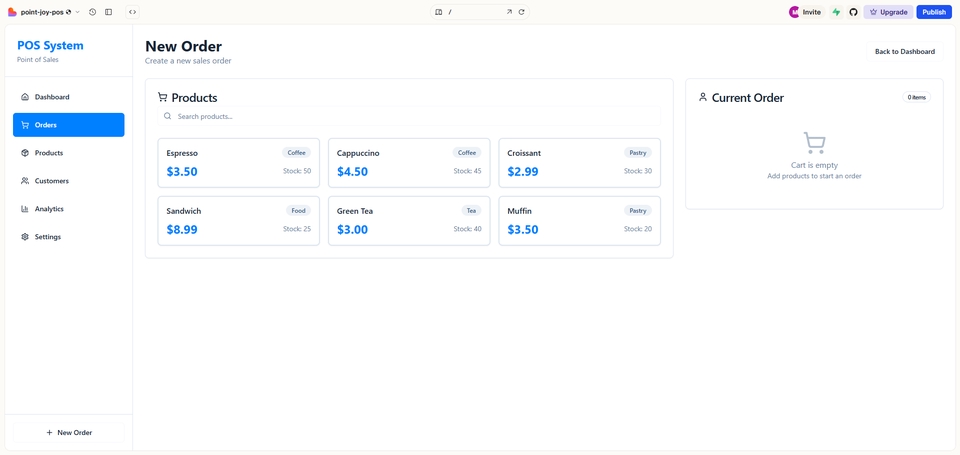Click the Upgrade button

[x=888, y=12]
